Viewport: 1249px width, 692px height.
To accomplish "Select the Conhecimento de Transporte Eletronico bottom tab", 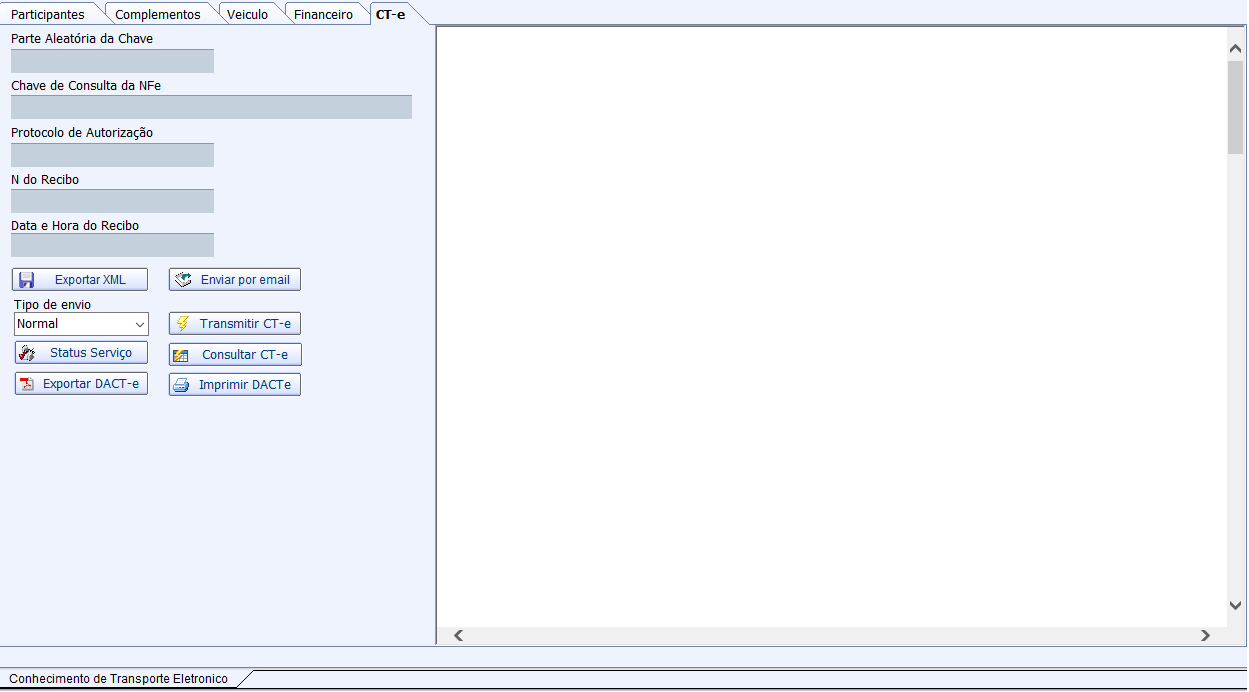I will click(118, 679).
